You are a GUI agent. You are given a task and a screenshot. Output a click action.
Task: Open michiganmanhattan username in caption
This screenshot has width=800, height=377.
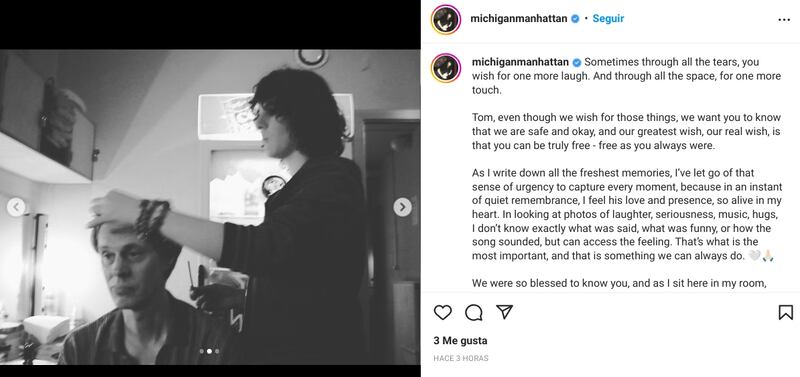tap(520, 62)
